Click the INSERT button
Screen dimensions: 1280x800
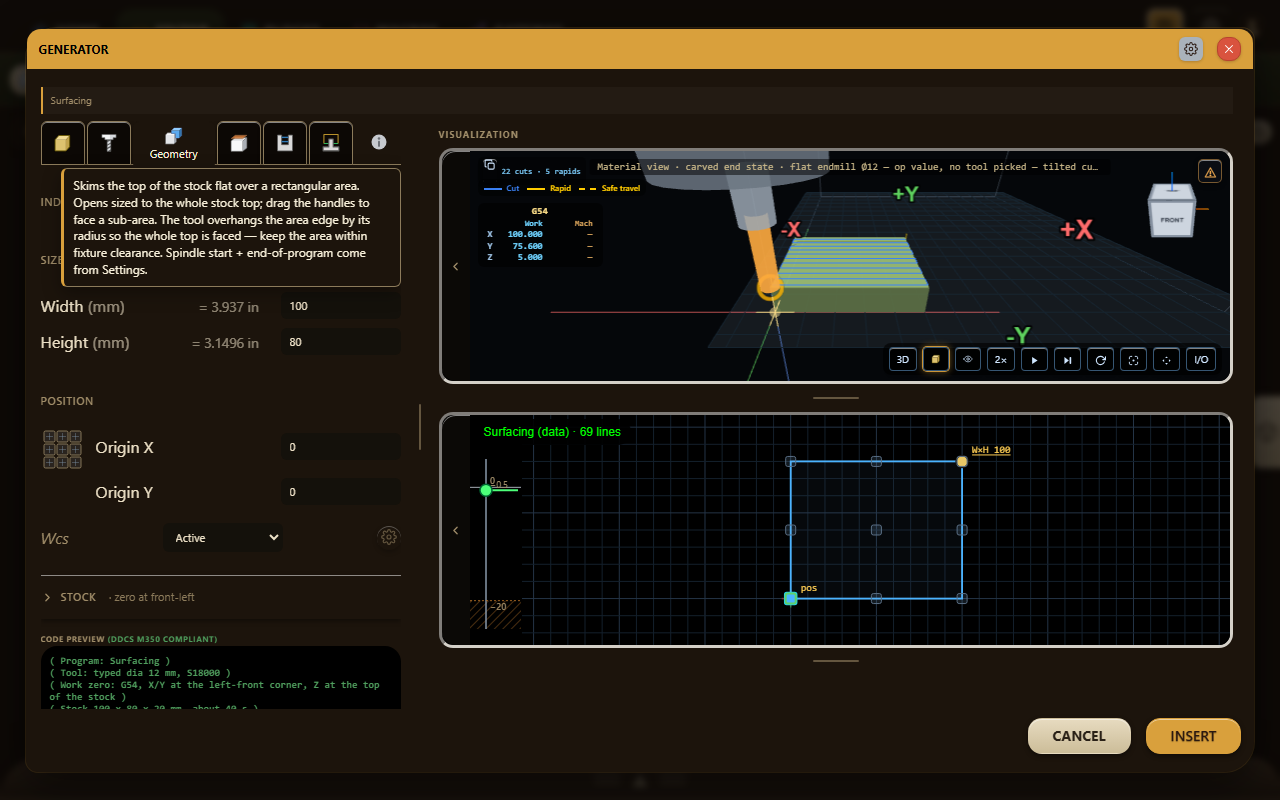pyautogui.click(x=1193, y=736)
